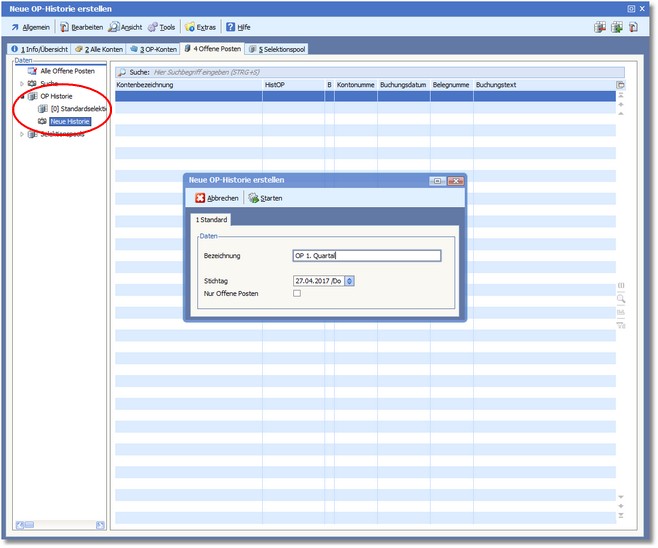Open the Hilfe menu

(x=238, y=27)
